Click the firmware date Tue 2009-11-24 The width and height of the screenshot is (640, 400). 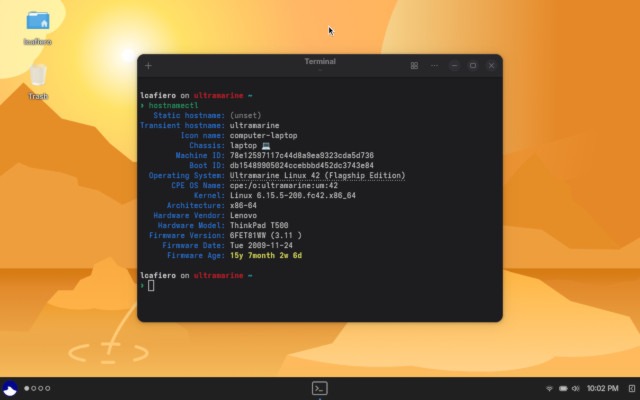pyautogui.click(x=261, y=245)
